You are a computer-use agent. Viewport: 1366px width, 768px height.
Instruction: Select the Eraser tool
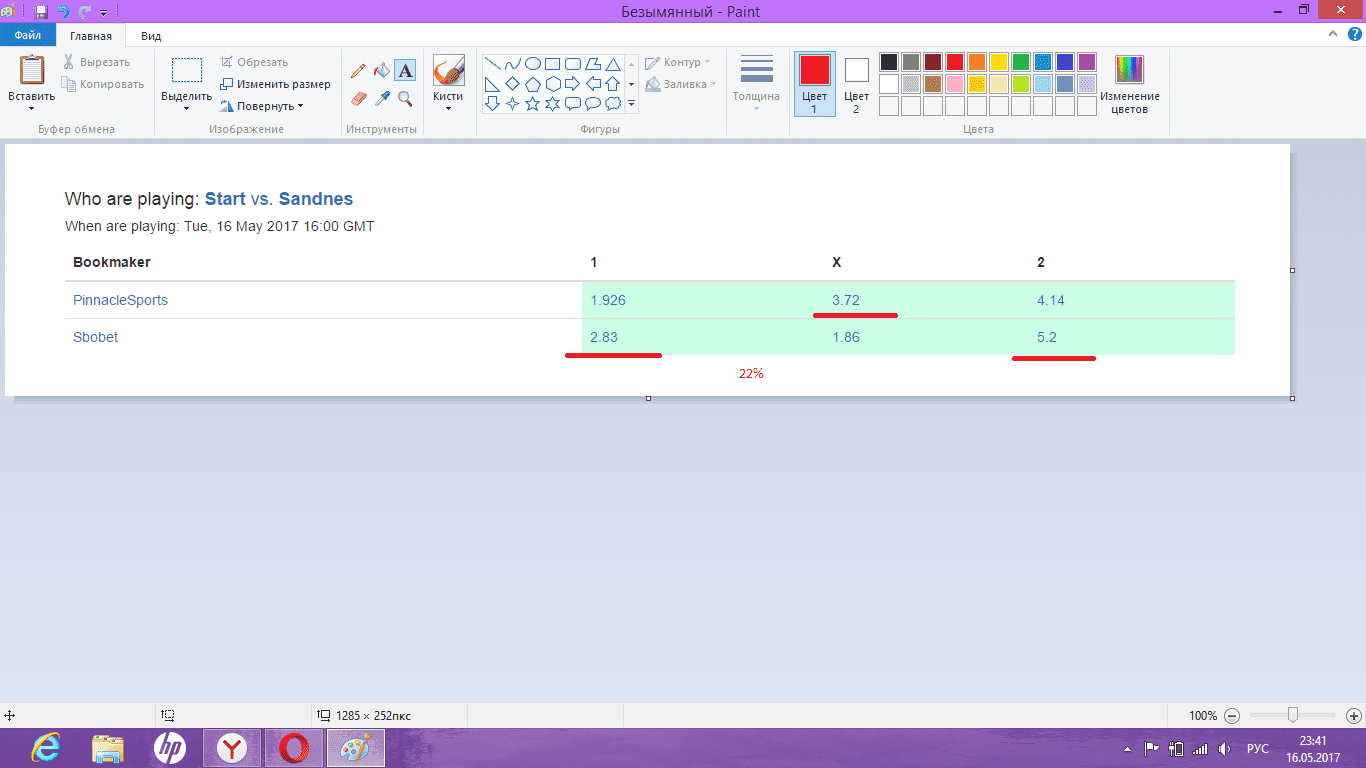pyautogui.click(x=358, y=98)
